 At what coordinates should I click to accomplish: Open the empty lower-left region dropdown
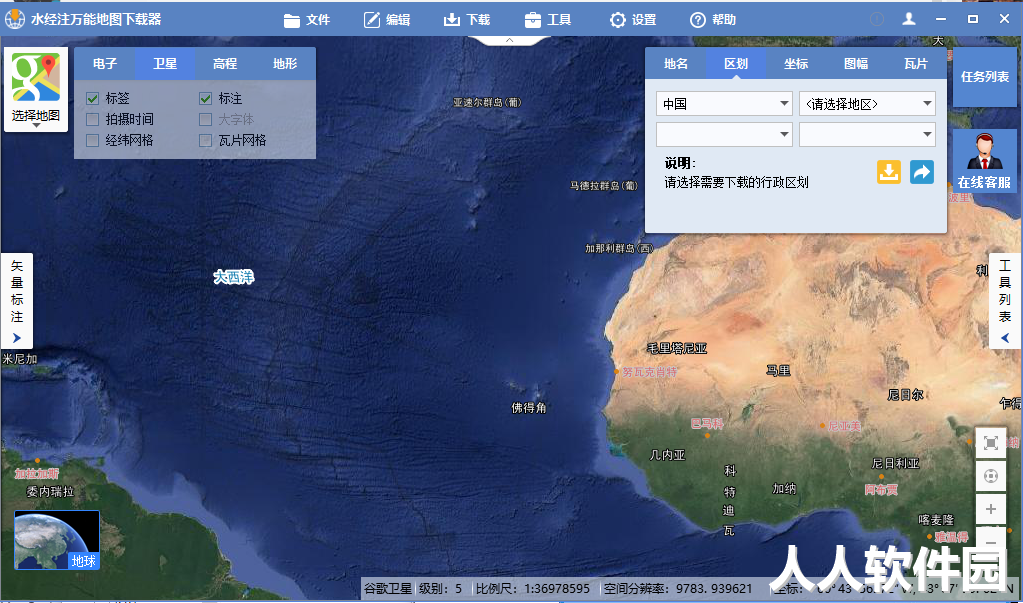click(724, 134)
